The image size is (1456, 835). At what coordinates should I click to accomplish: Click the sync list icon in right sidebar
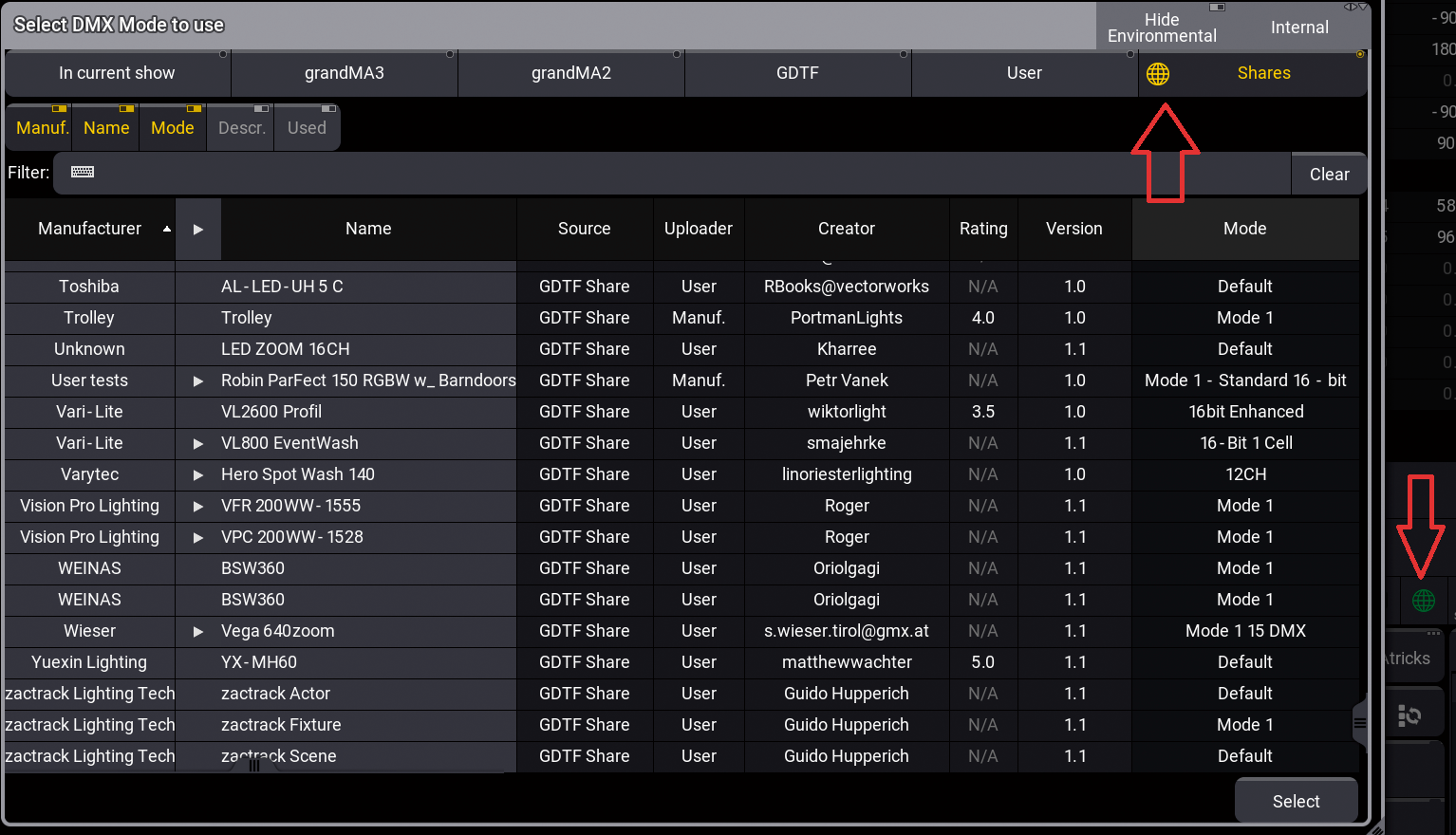1409,715
